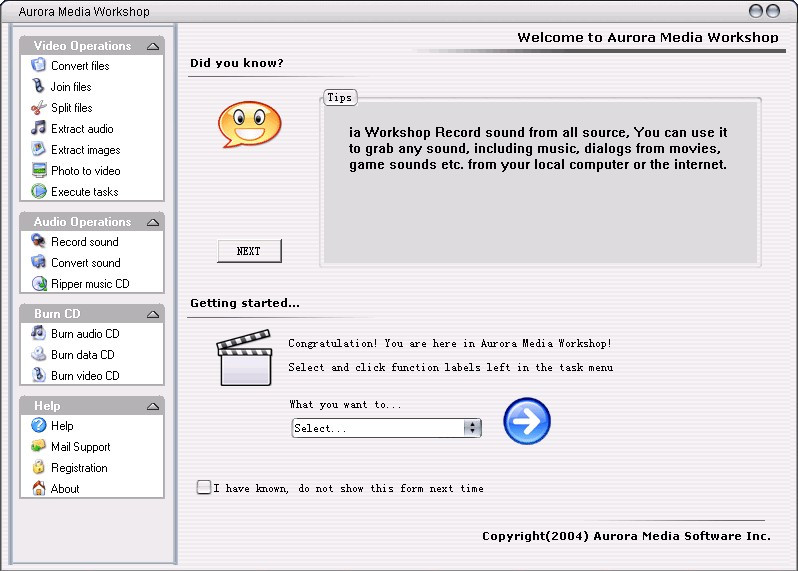Open Record sound label

[84, 242]
